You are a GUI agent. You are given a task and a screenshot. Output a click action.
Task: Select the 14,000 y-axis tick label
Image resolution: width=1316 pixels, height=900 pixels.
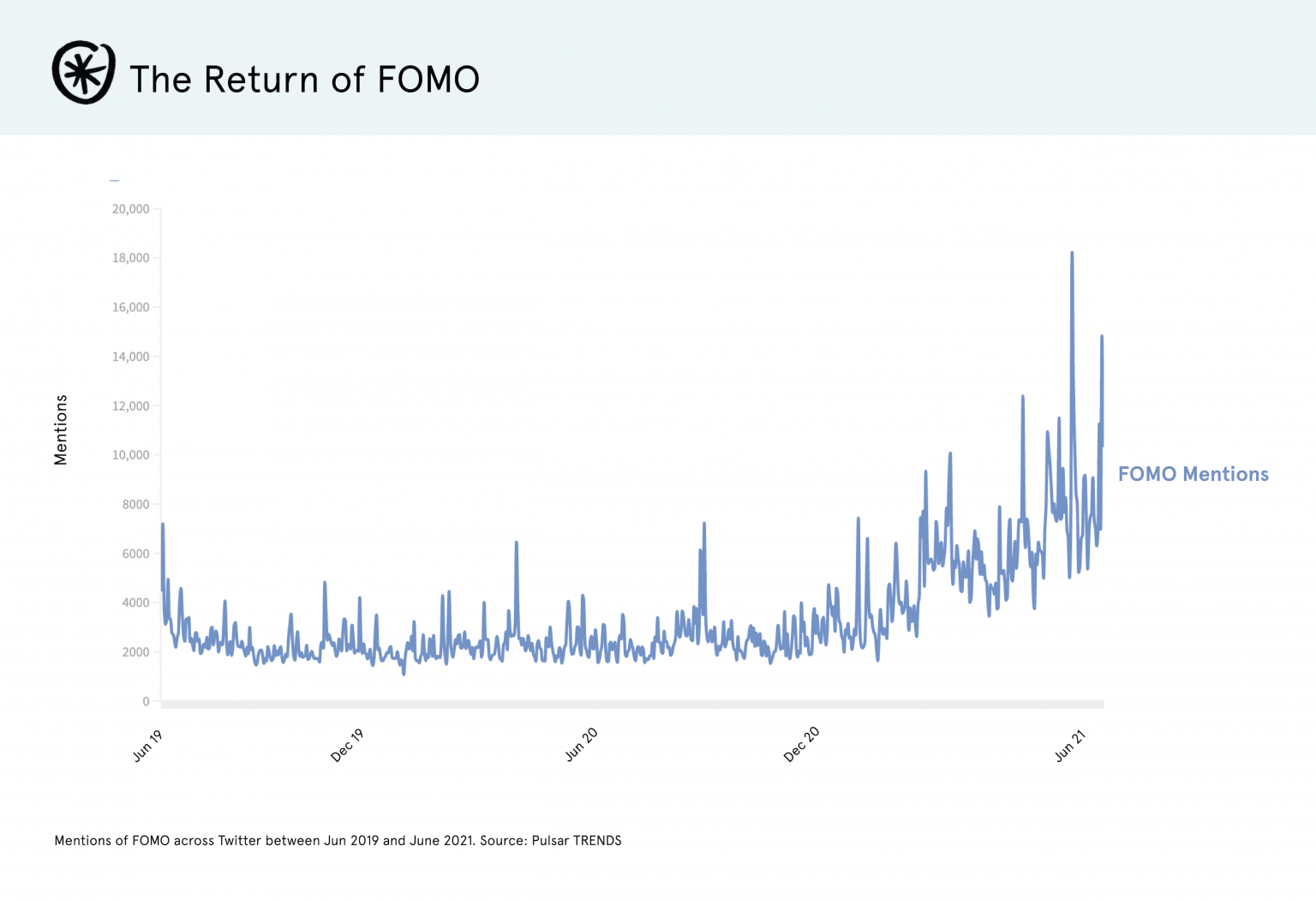click(x=130, y=357)
